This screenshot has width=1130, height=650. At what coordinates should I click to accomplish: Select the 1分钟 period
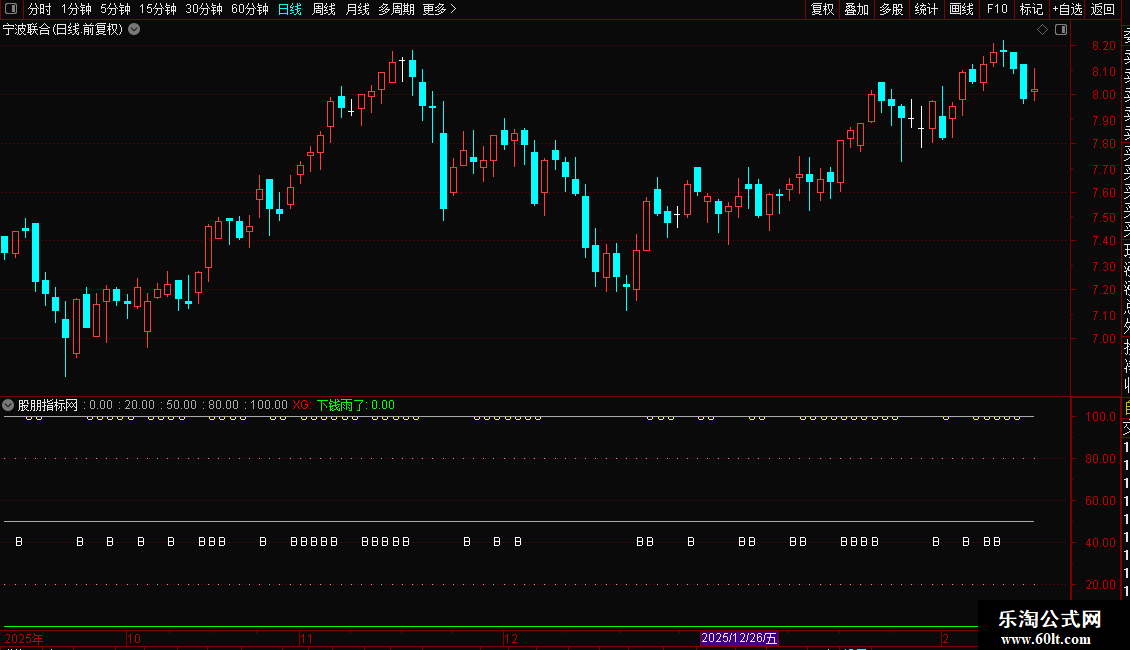click(76, 9)
